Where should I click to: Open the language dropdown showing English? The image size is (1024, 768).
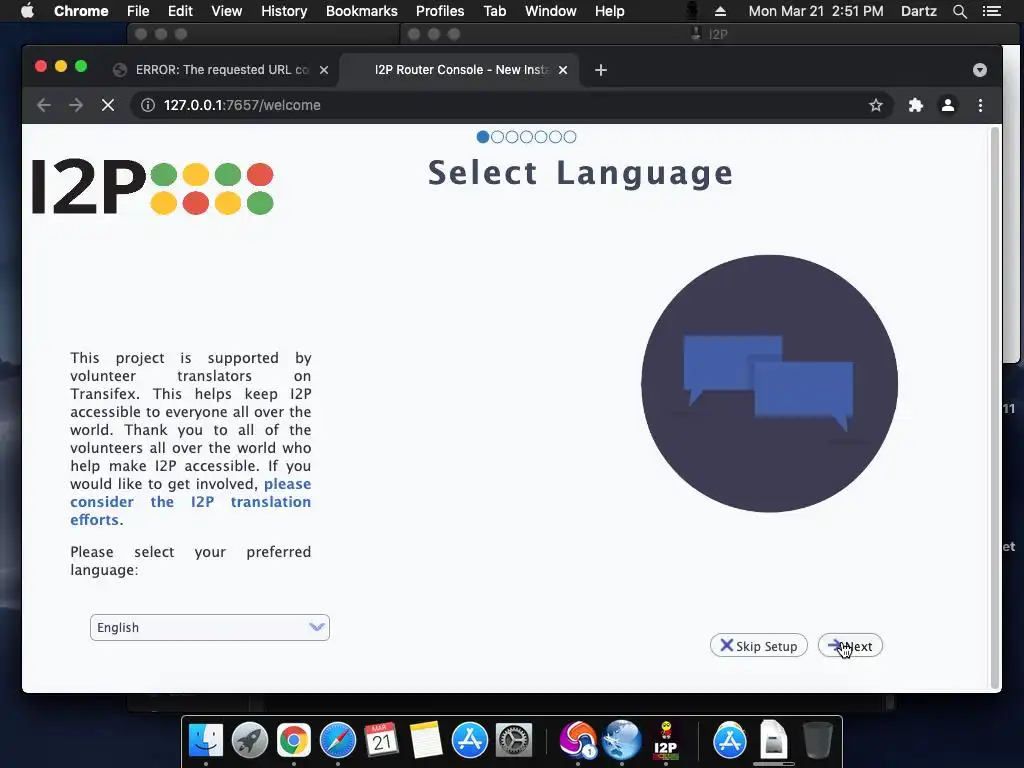pyautogui.click(x=210, y=628)
